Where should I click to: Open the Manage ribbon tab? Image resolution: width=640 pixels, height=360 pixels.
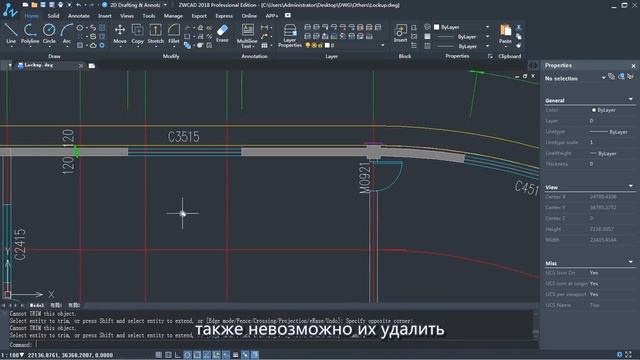pos(173,16)
